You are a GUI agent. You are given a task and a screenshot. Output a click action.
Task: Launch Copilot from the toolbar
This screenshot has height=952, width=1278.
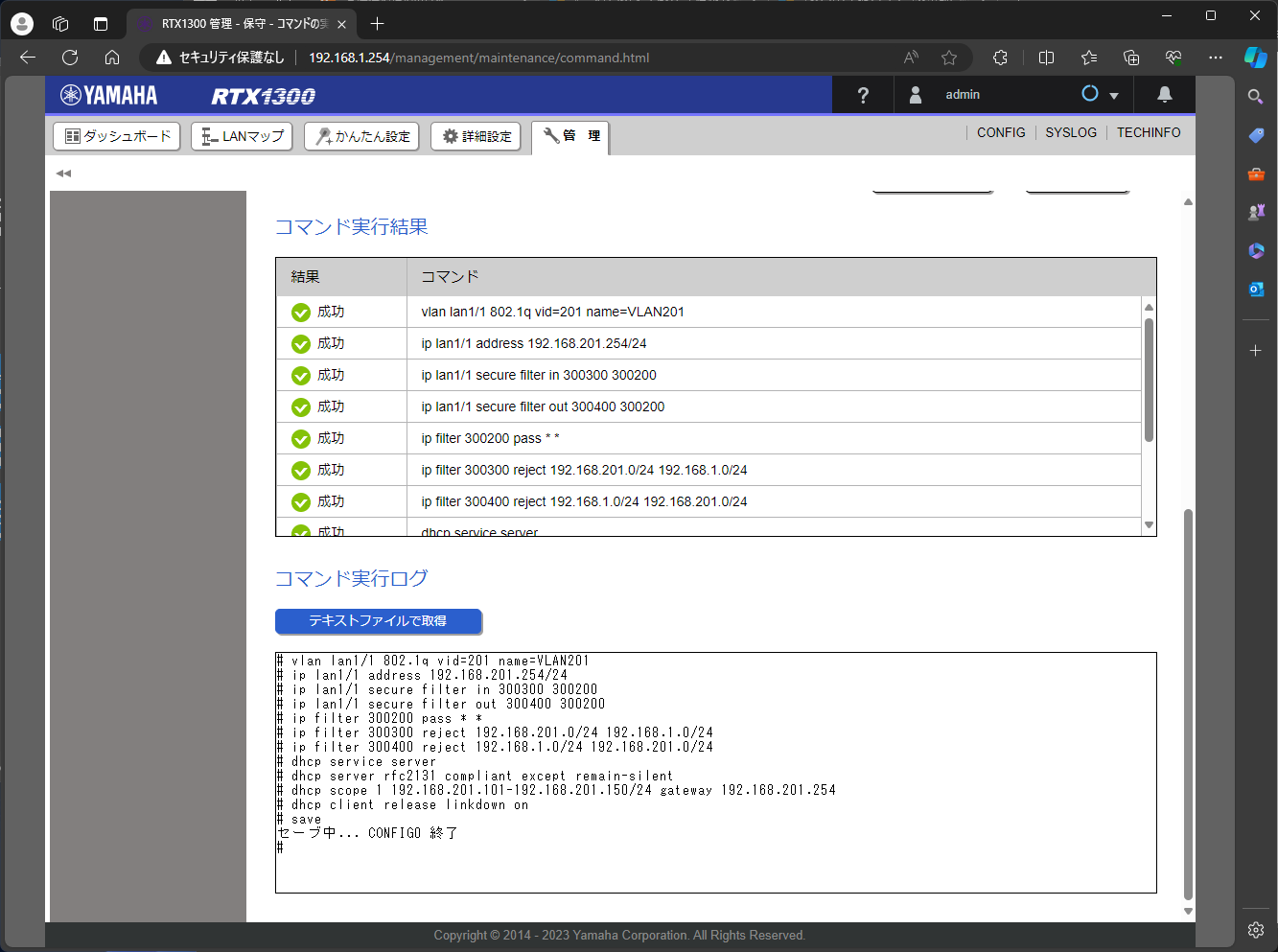pyautogui.click(x=1256, y=58)
